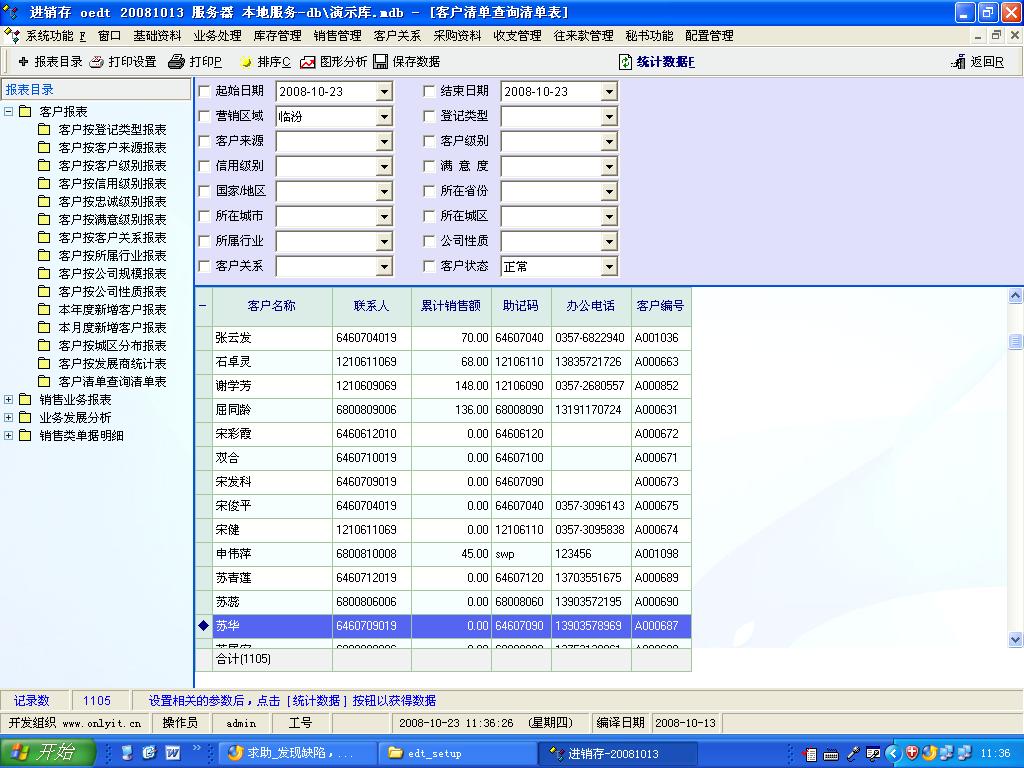Click the 累计销售额 column header

click(450, 306)
